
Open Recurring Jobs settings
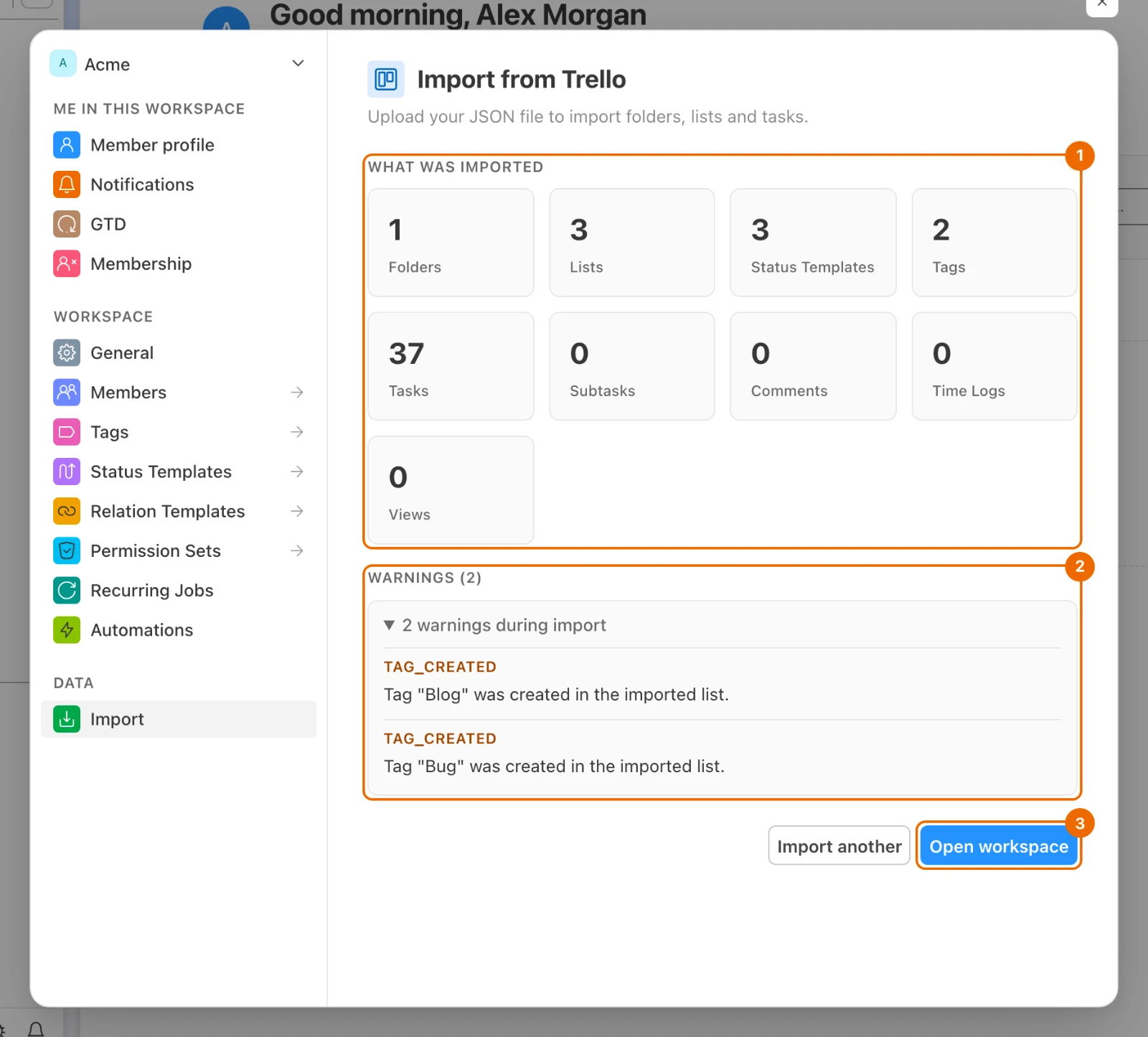(179, 590)
